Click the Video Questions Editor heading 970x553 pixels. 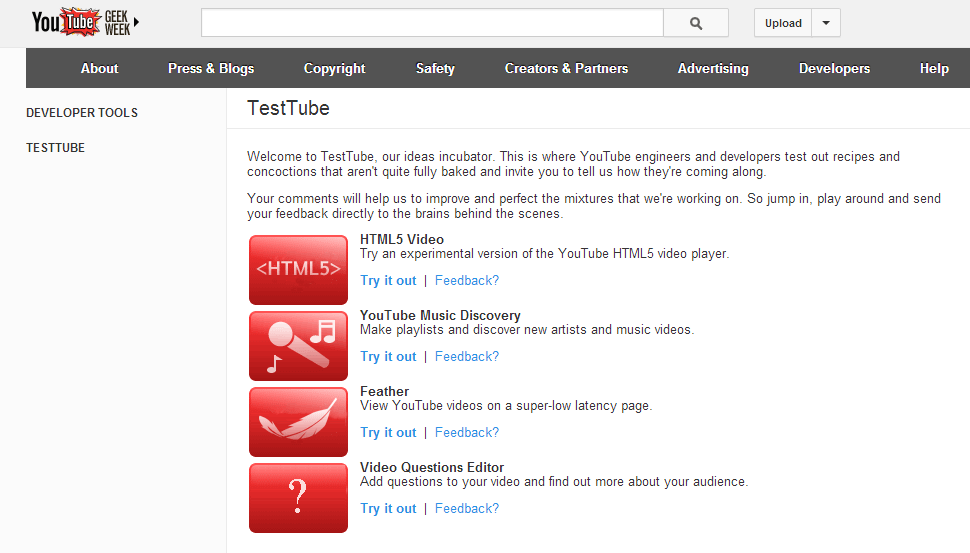click(x=432, y=468)
